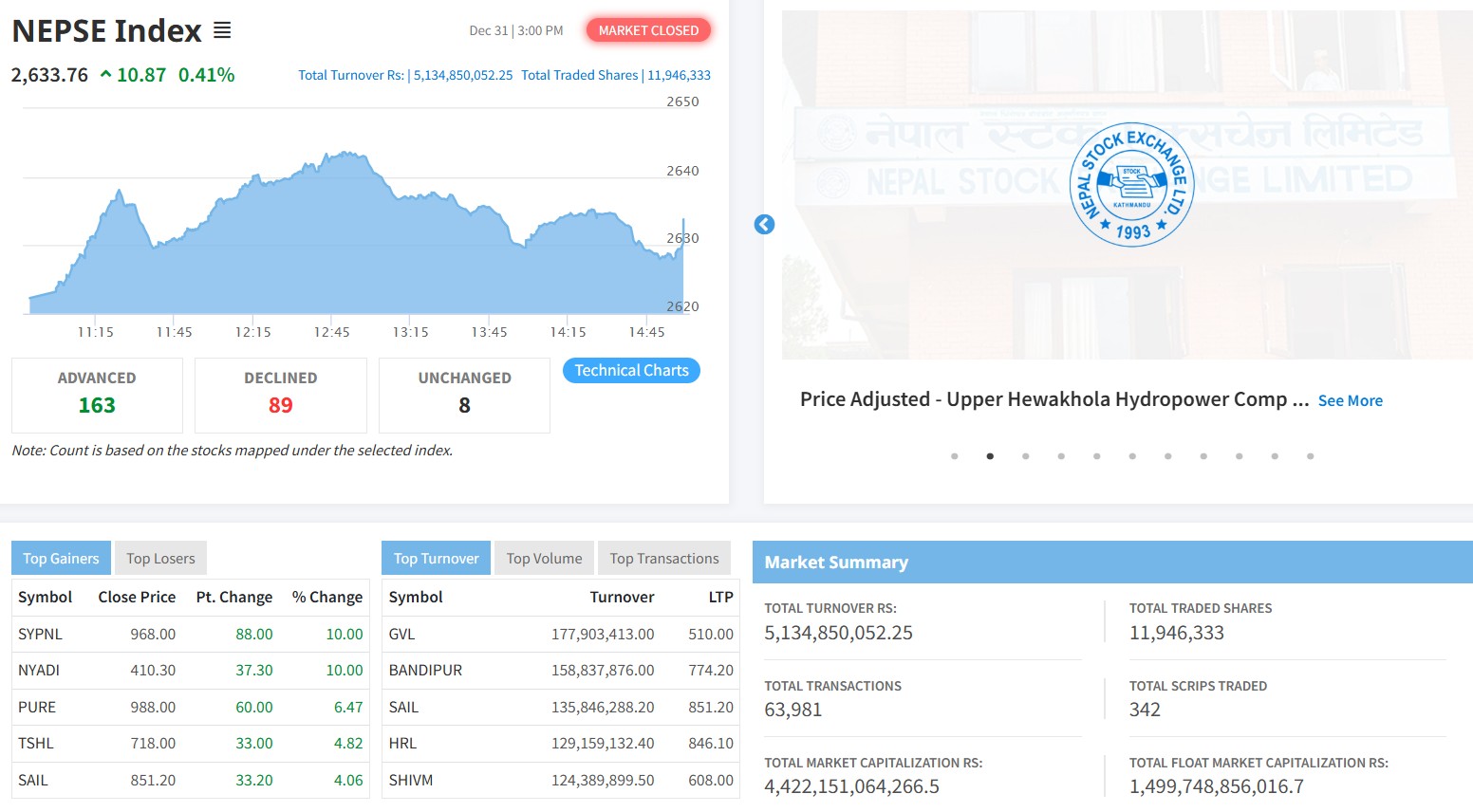Open the Top Transactions tab
The width and height of the screenshot is (1473, 812).
[x=663, y=559]
